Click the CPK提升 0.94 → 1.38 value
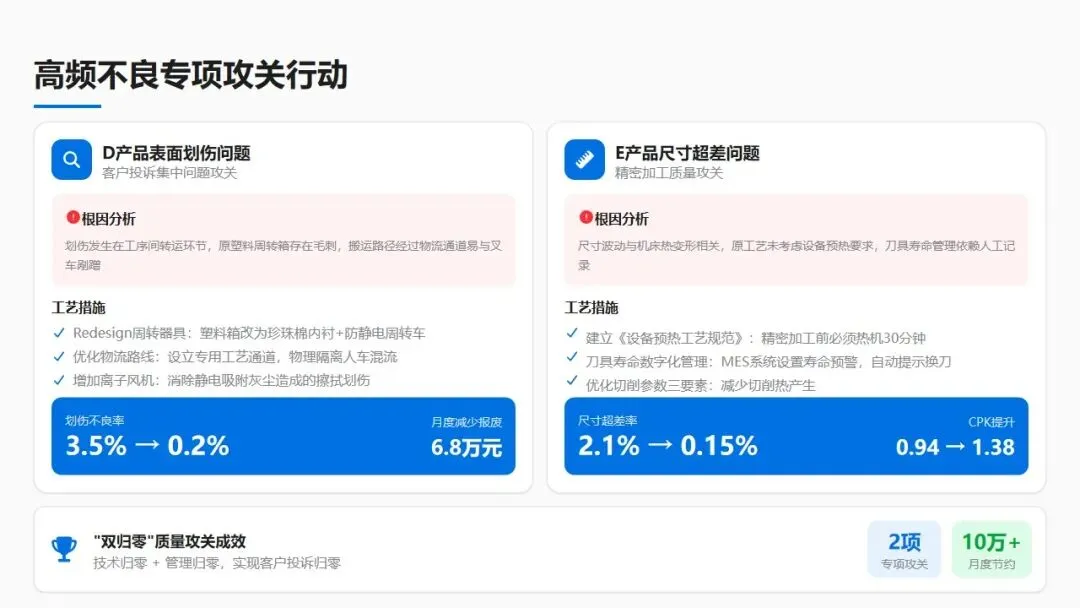The width and height of the screenshot is (1080, 608). [955, 448]
